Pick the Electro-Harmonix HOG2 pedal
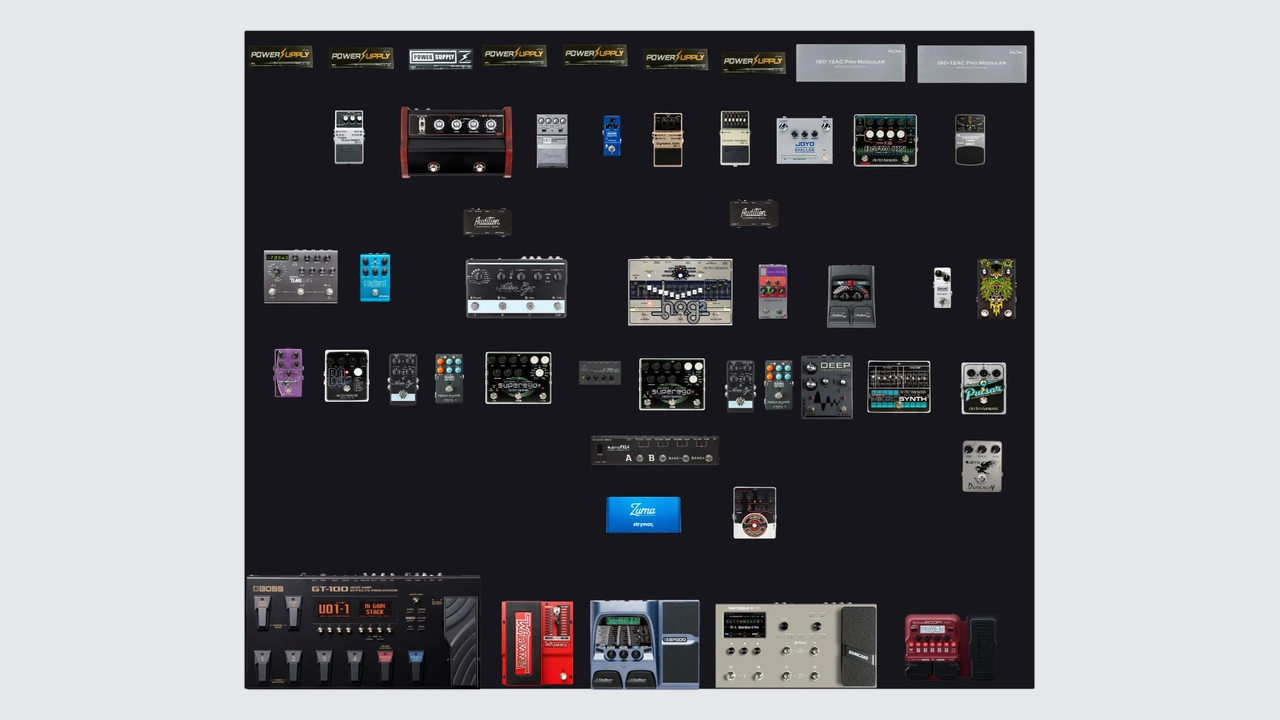 (680, 291)
